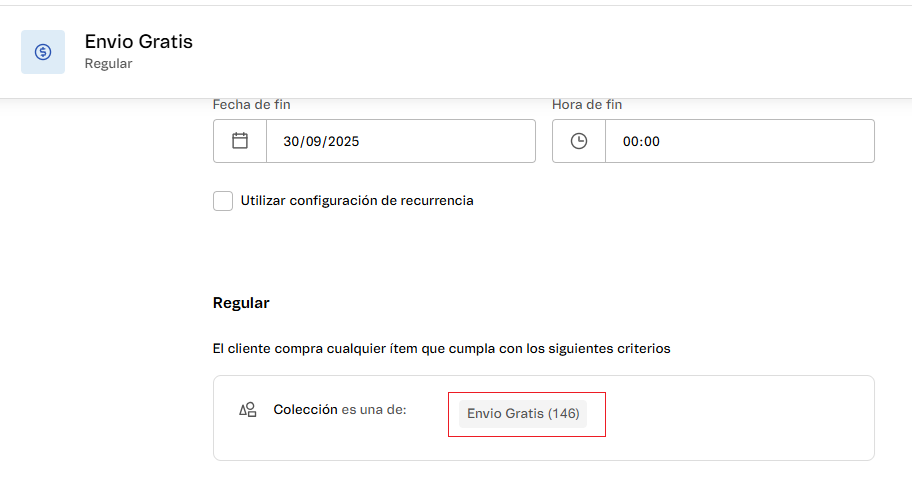Select the 'Envio Gratis (146)' collection tag
The height and width of the screenshot is (480, 923).
click(523, 414)
